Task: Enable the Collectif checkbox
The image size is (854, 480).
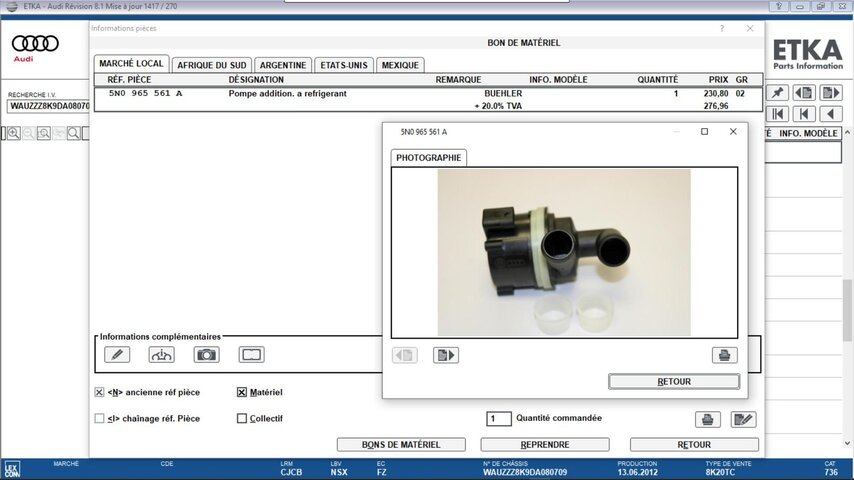Action: click(242, 418)
